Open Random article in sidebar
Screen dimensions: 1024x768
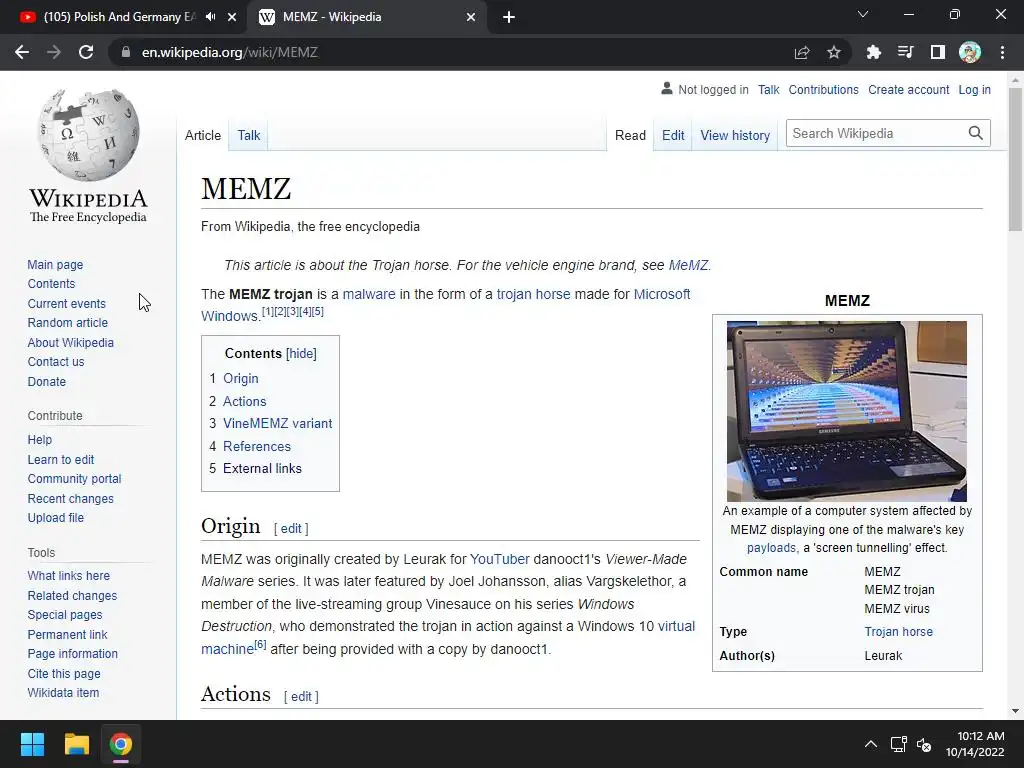67,323
